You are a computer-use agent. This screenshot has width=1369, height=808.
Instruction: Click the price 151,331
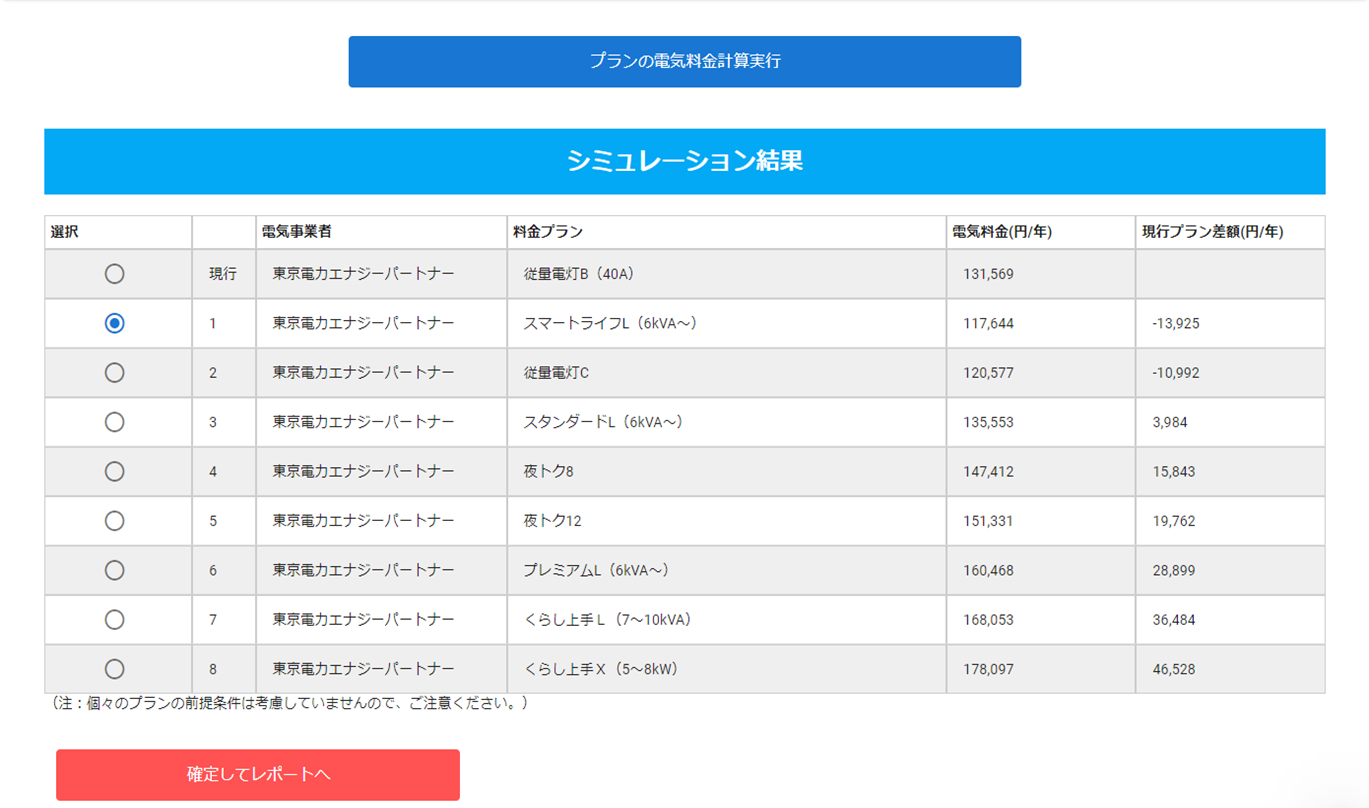(989, 521)
